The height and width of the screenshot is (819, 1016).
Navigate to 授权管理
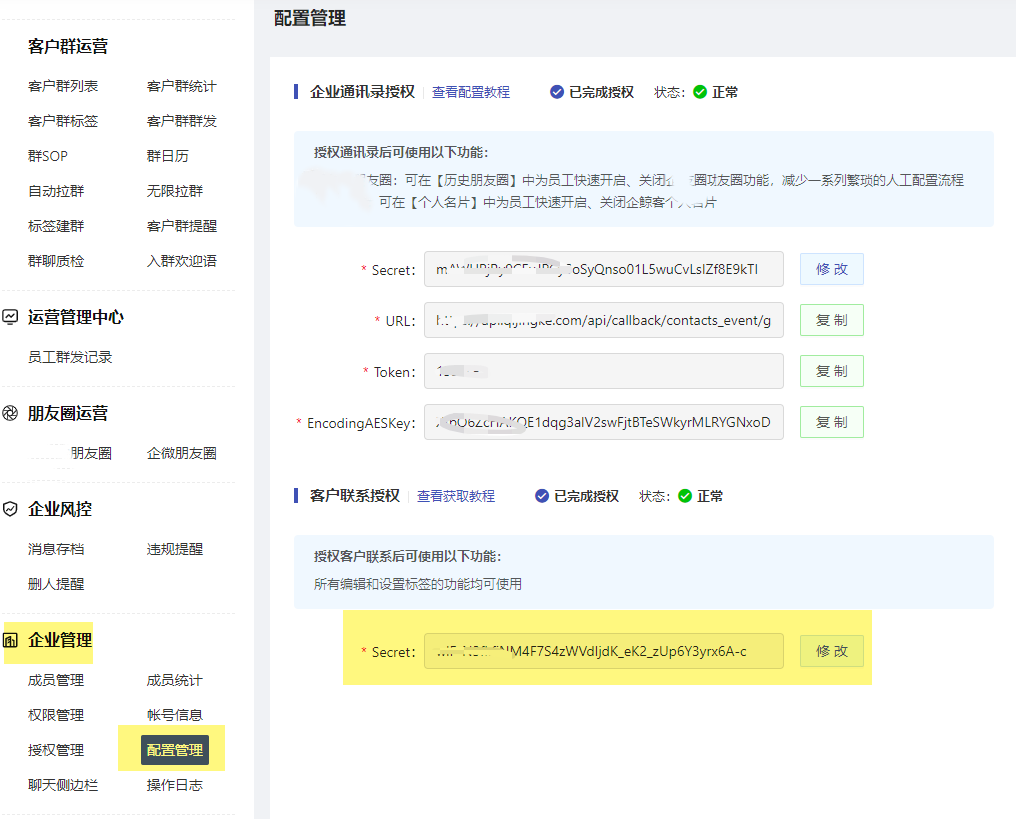[x=56, y=750]
